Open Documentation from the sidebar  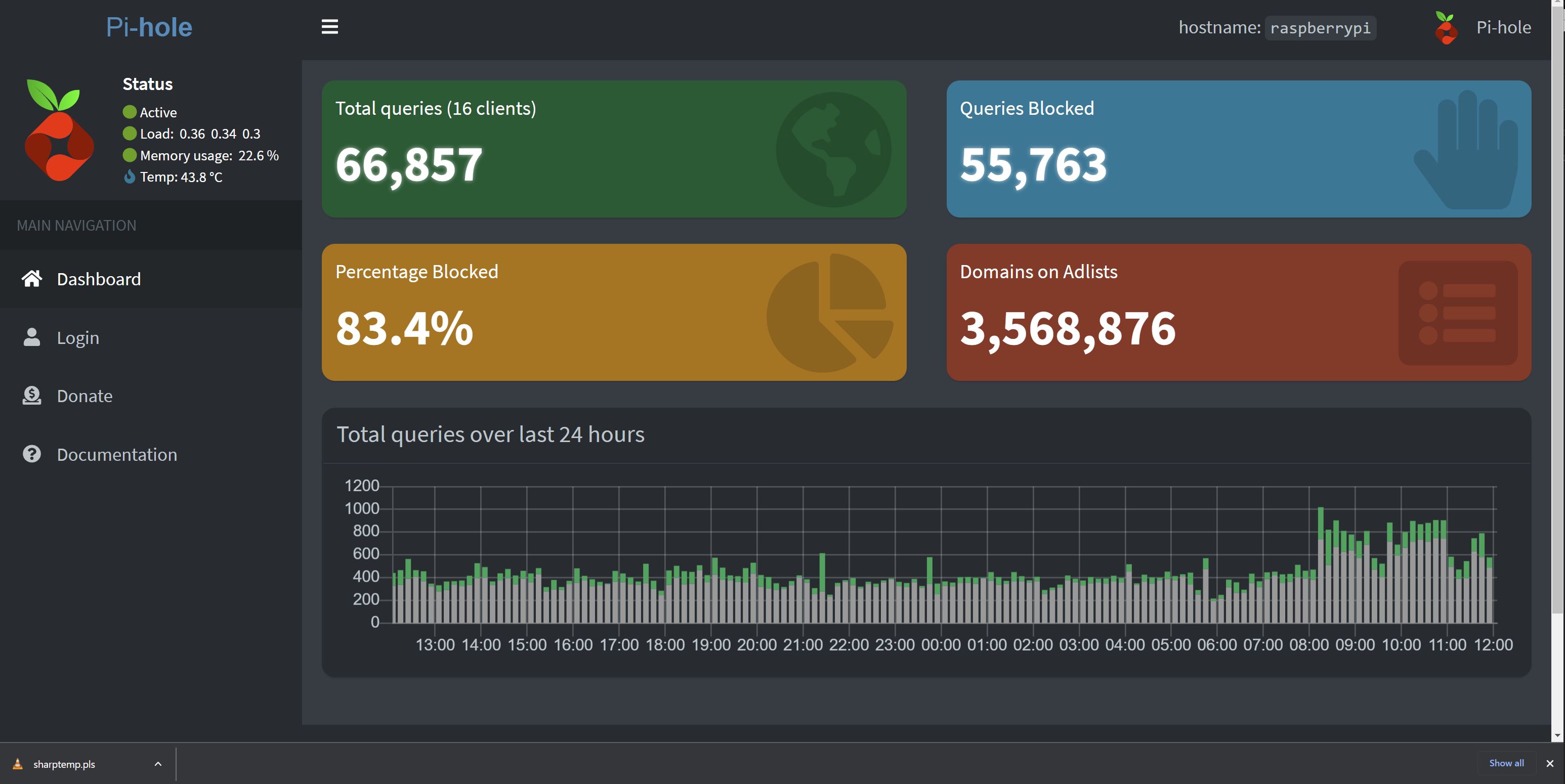point(151,454)
